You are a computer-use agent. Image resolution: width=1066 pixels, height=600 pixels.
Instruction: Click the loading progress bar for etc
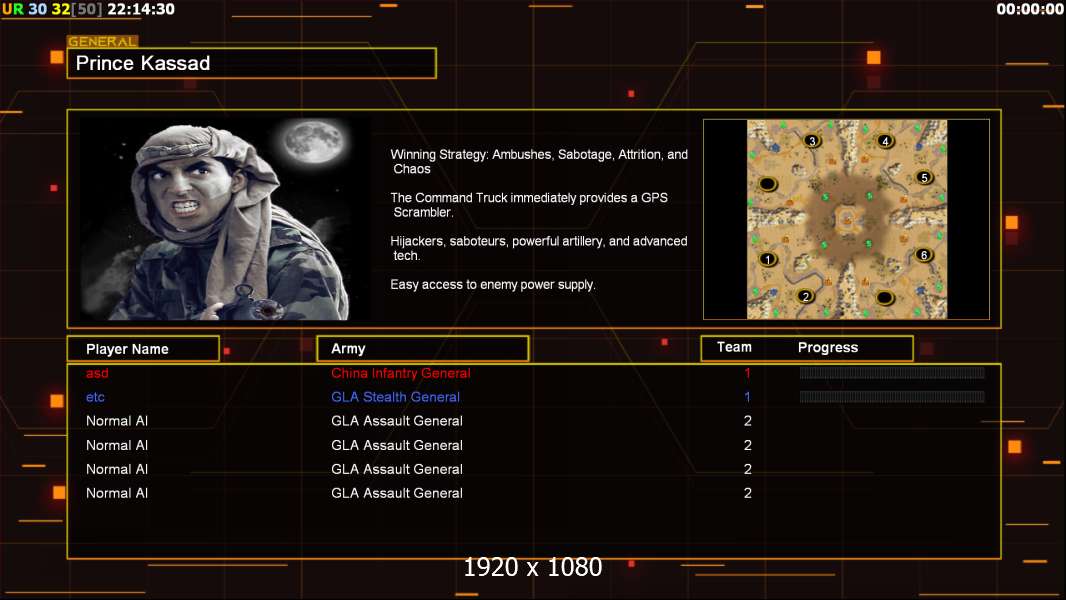(x=892, y=397)
